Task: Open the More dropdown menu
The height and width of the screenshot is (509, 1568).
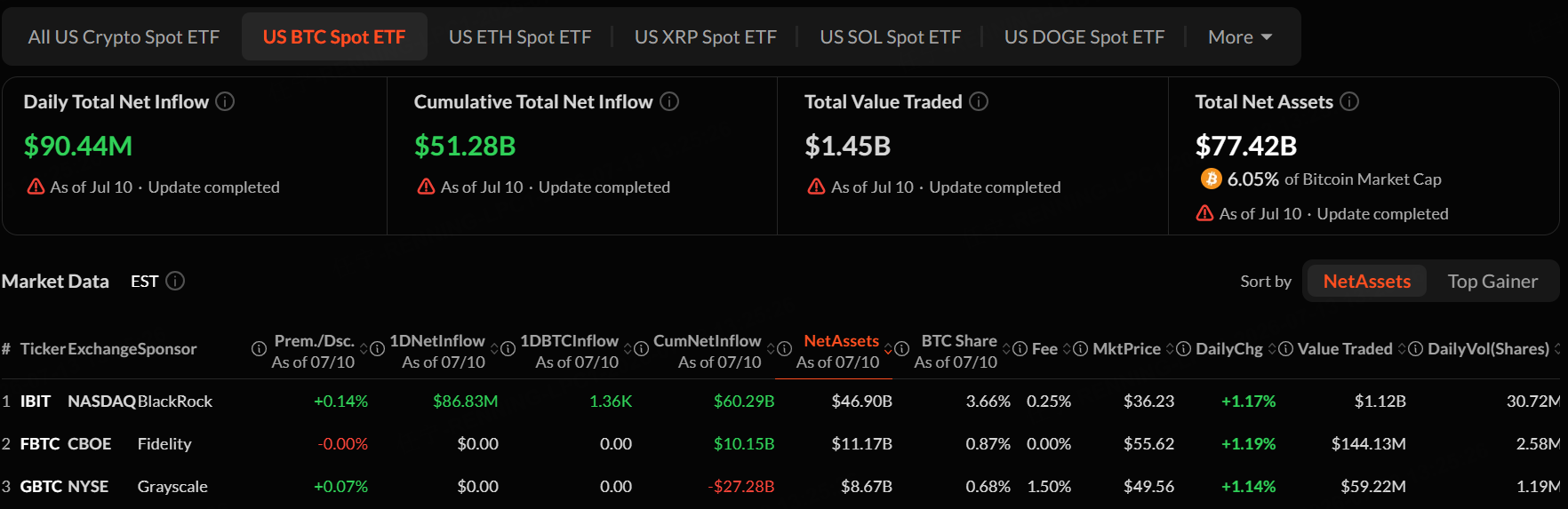Action: pyautogui.click(x=1240, y=37)
